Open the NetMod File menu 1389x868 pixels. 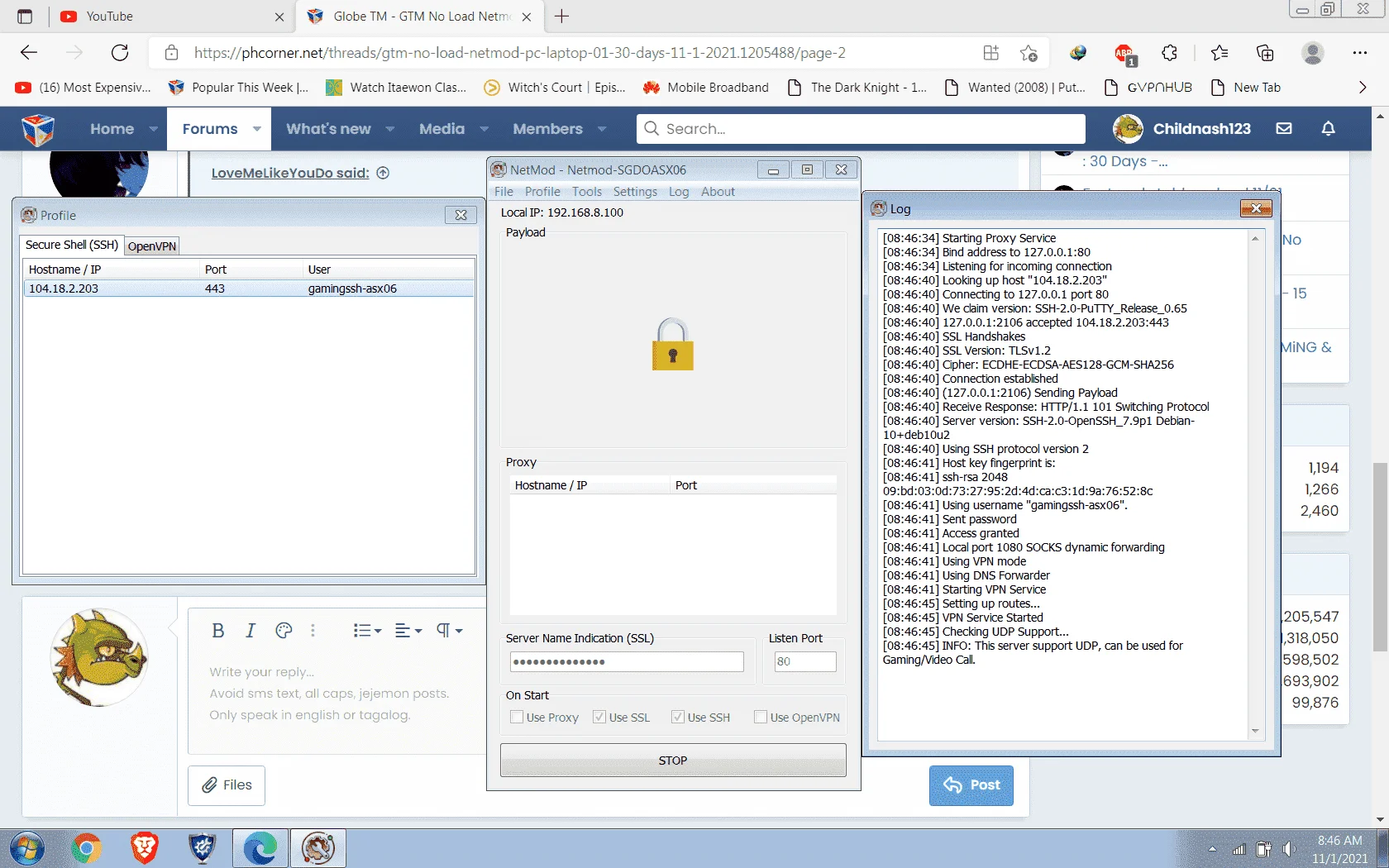(504, 192)
